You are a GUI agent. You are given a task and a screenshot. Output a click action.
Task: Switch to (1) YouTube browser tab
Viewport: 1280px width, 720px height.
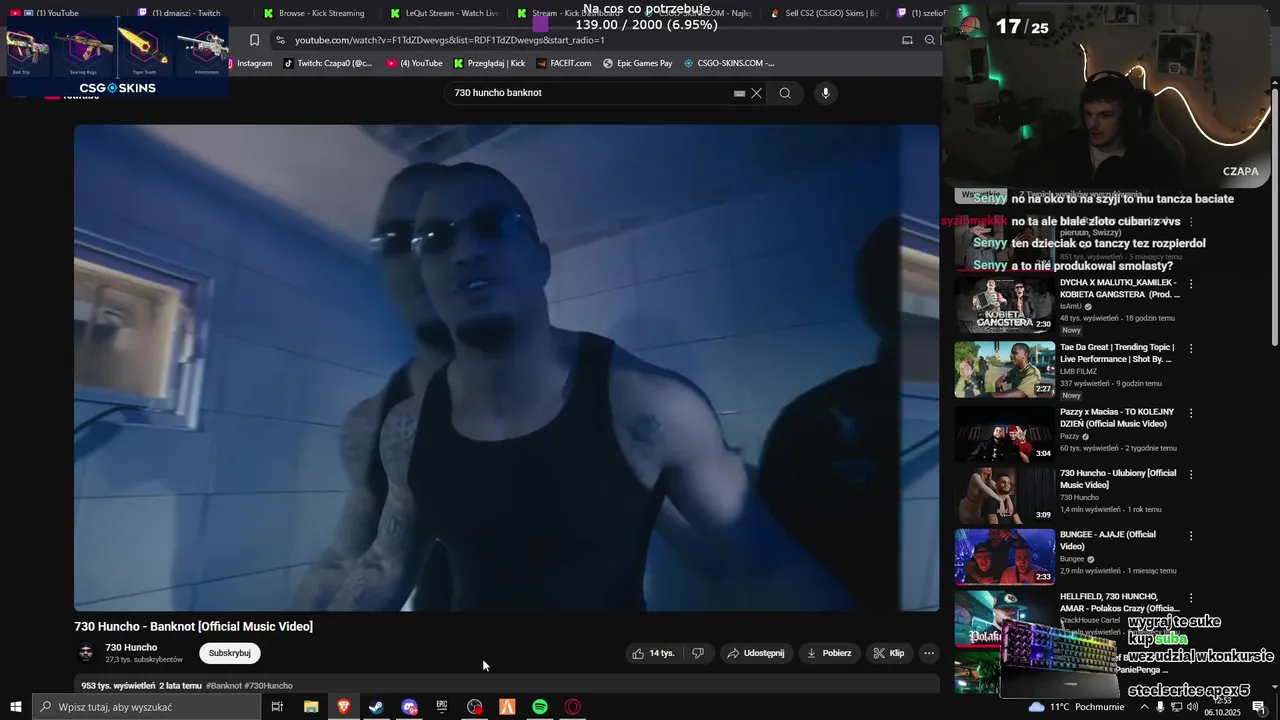pyautogui.click(x=57, y=13)
